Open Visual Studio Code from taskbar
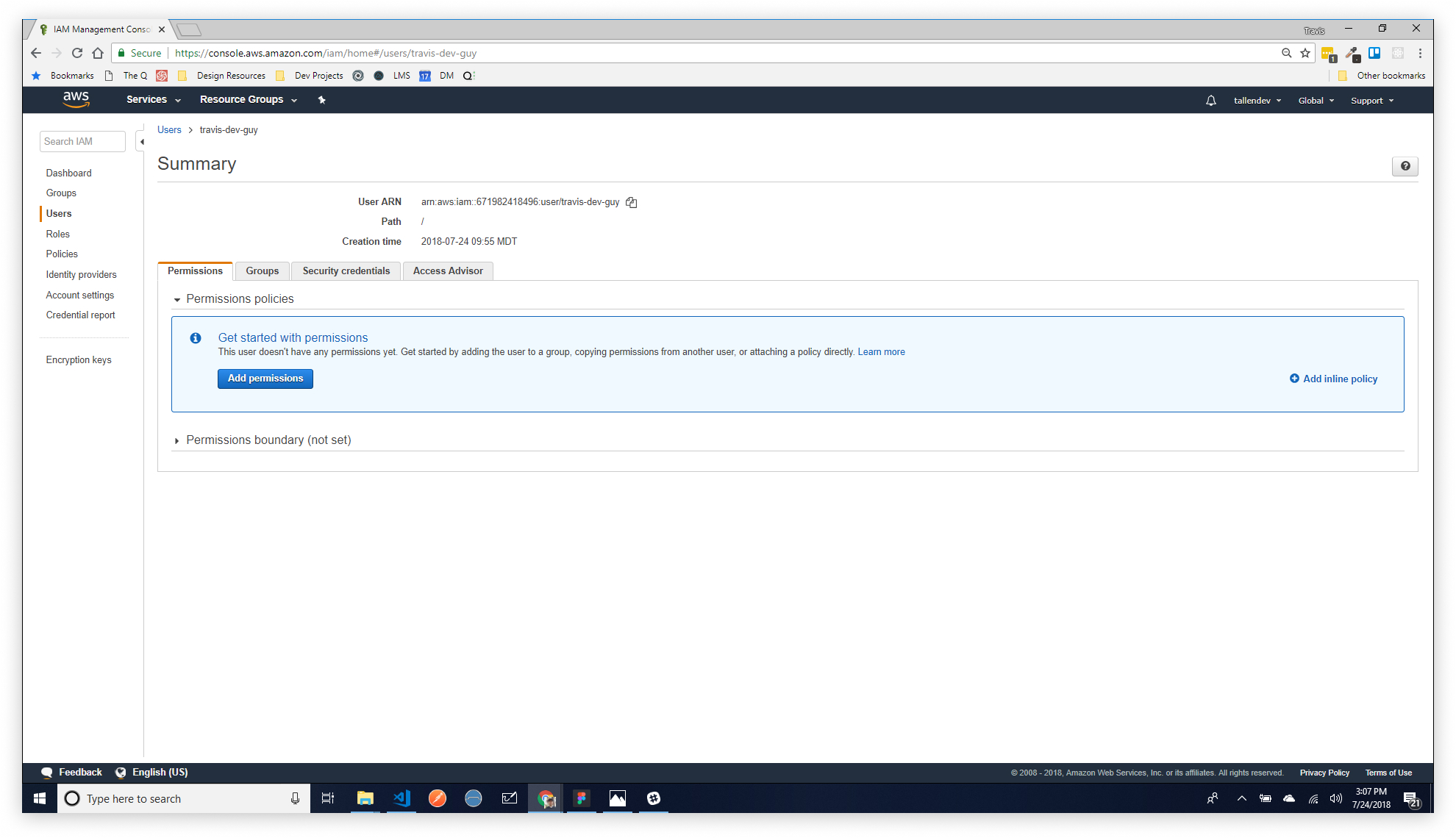The height and width of the screenshot is (838, 1456). tap(402, 798)
